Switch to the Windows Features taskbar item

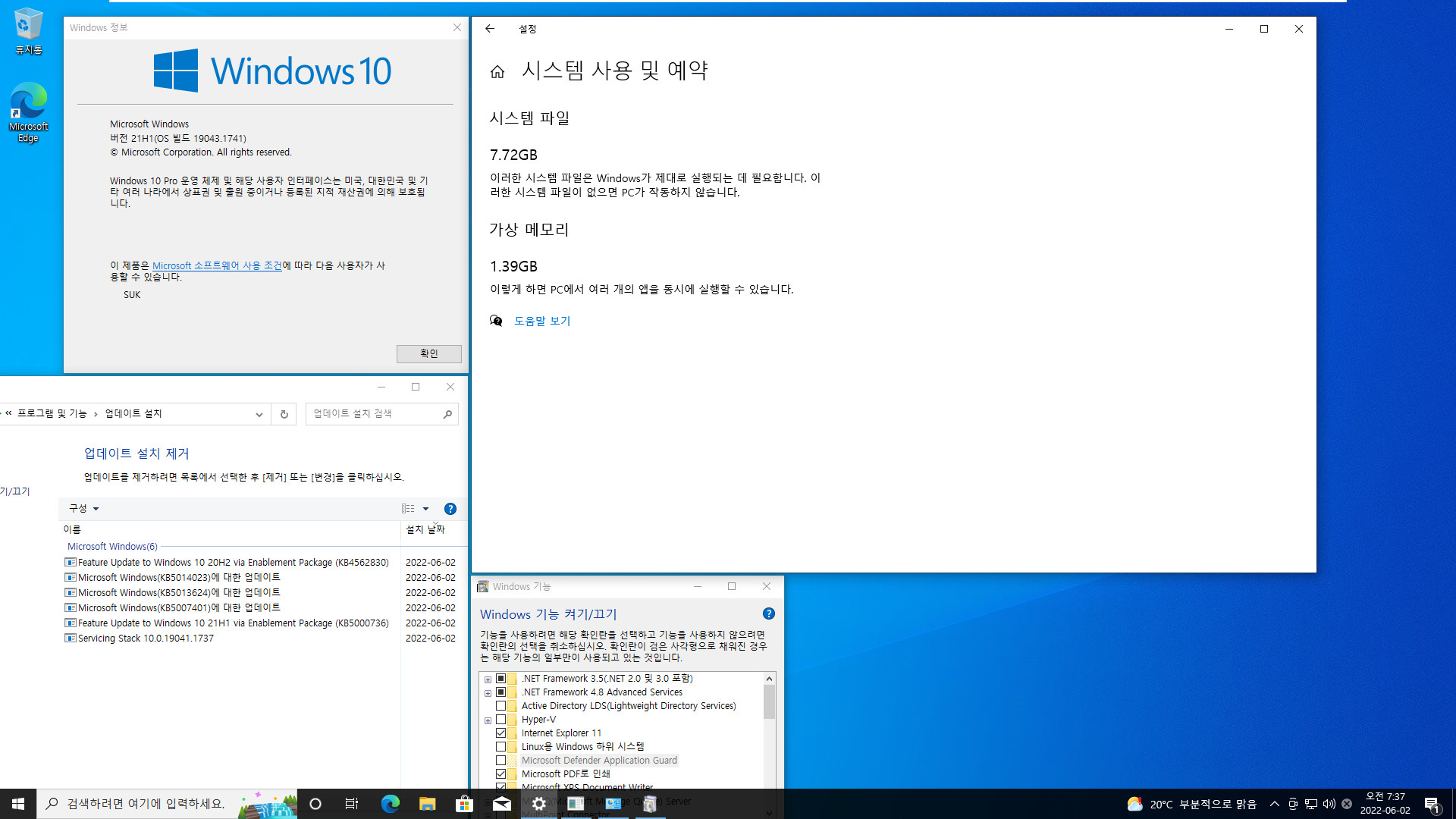(650, 804)
